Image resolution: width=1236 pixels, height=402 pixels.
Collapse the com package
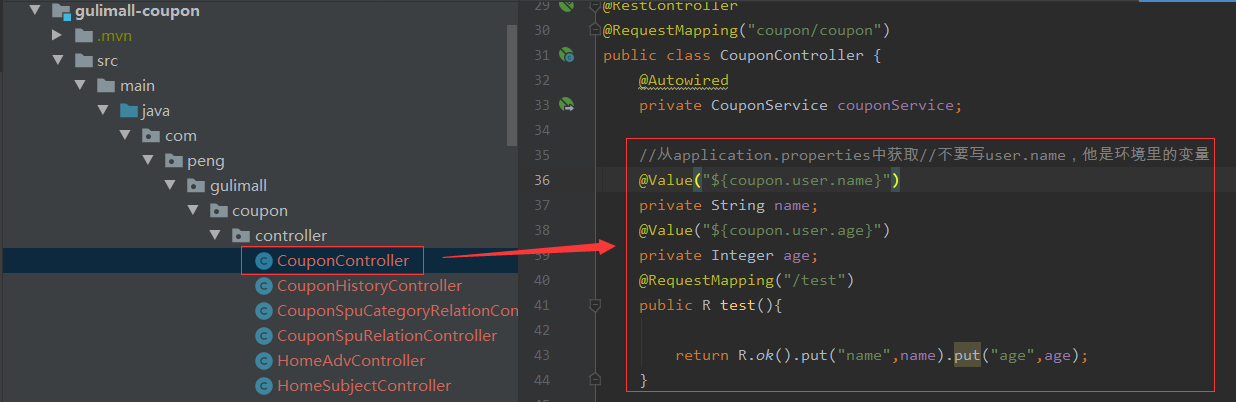tap(126, 136)
